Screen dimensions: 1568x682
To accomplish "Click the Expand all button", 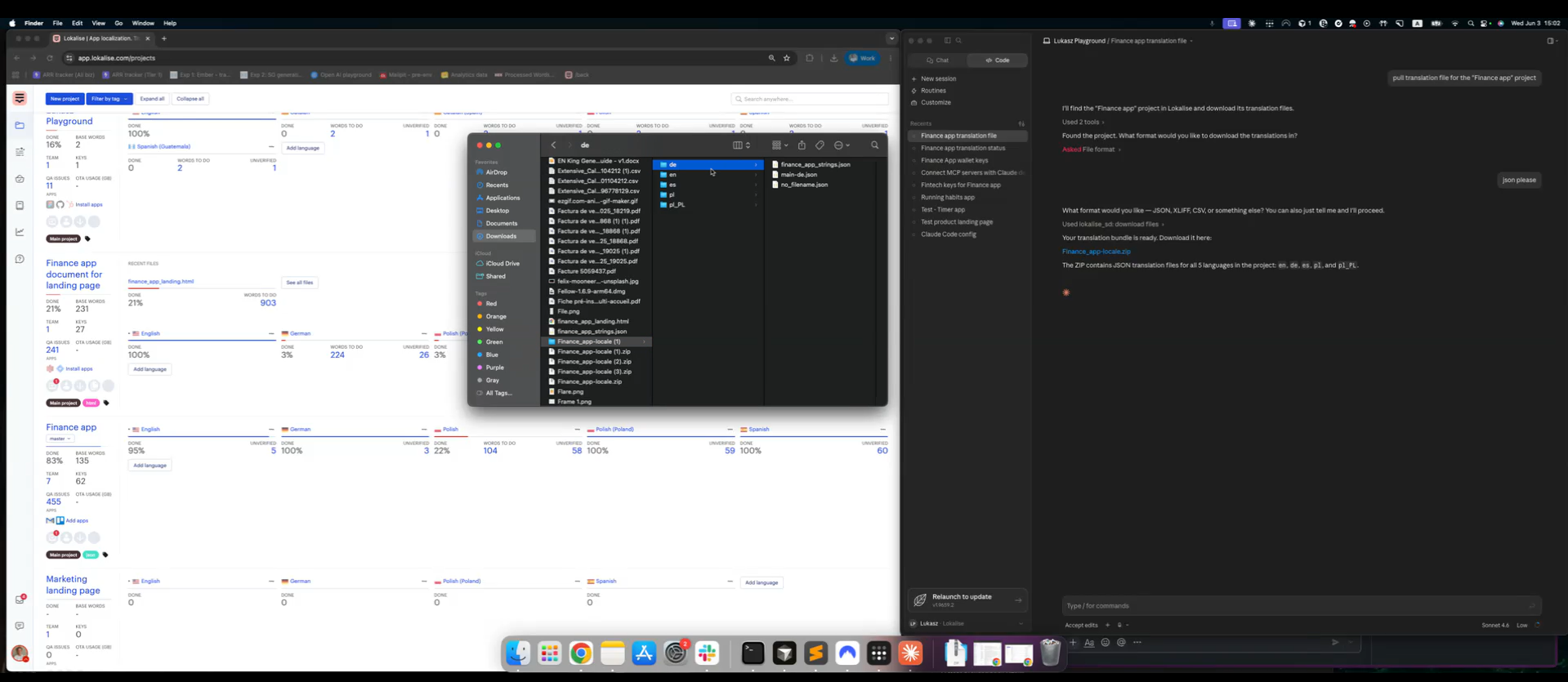I will (152, 99).
